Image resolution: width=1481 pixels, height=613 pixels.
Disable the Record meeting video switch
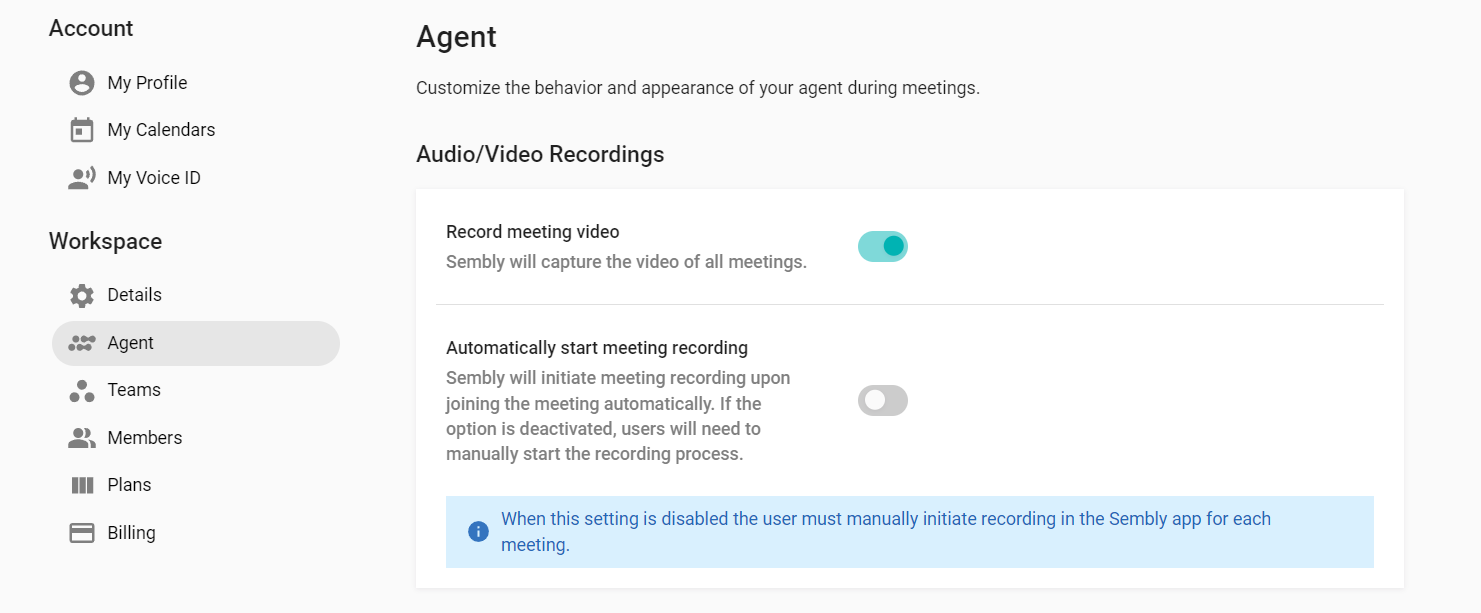tap(882, 246)
